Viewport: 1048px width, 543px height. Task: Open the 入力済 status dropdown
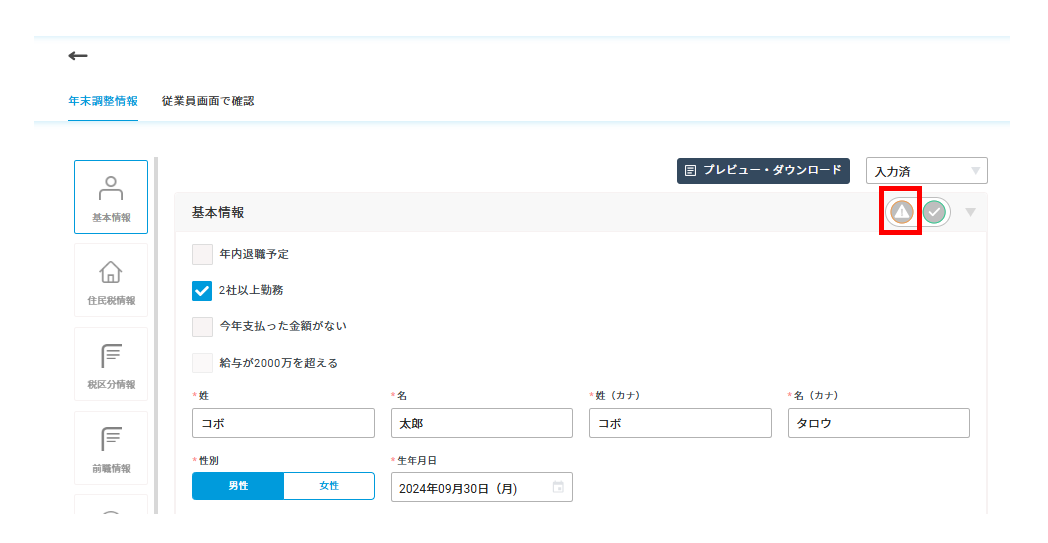tap(926, 171)
